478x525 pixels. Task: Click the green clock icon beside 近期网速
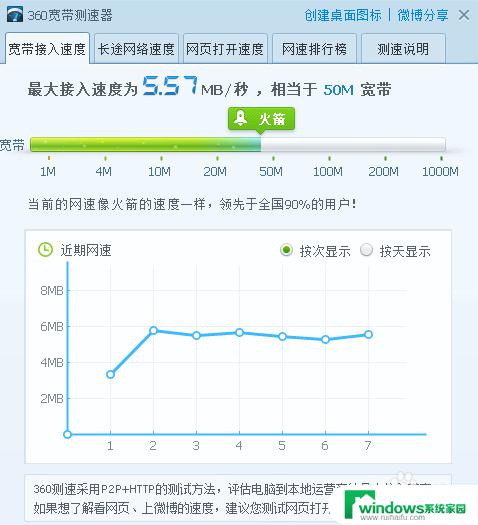(45, 250)
